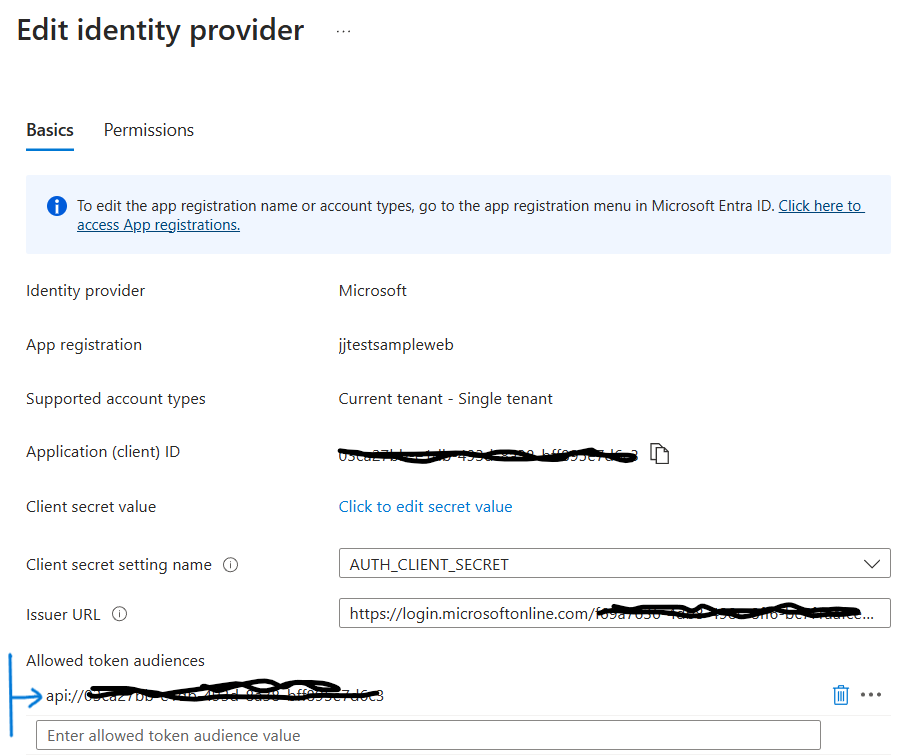Screen dimensions: 897x755
Task: Click the App registration label
Action: coord(84,345)
